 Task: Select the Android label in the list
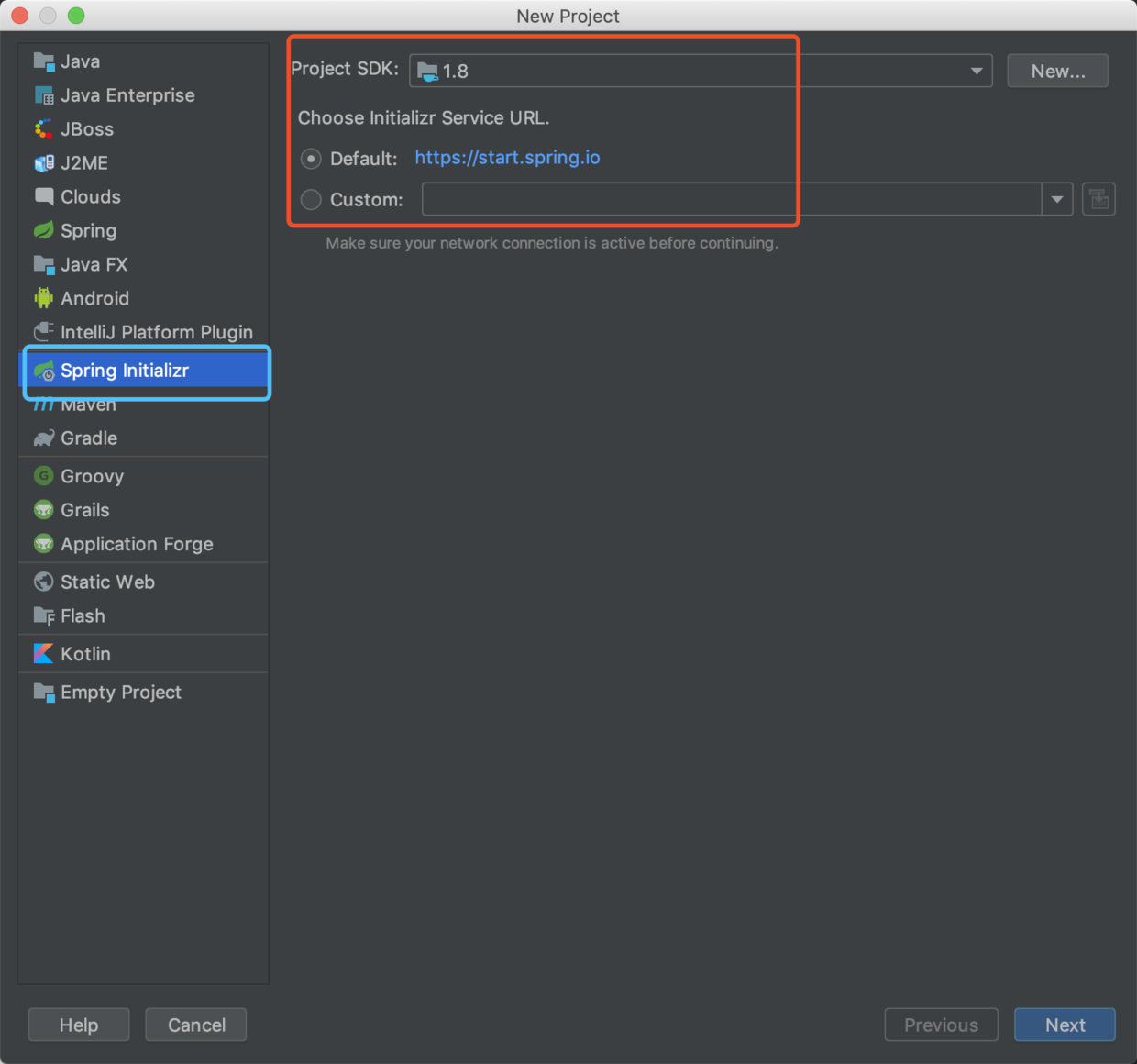pos(94,298)
